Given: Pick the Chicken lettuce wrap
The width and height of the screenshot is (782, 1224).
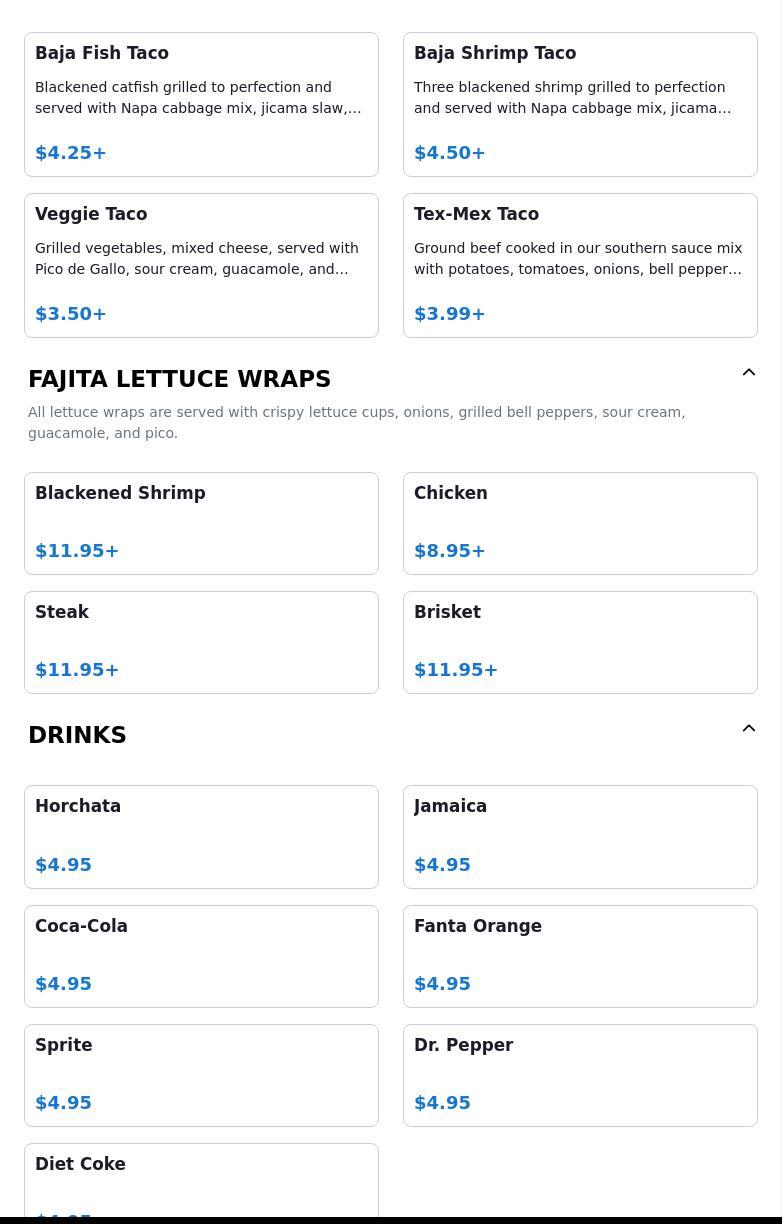Looking at the screenshot, I should (x=580, y=523).
